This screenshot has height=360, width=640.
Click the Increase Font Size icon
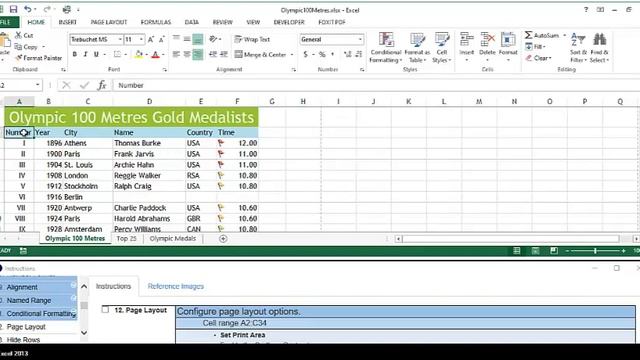click(151, 40)
